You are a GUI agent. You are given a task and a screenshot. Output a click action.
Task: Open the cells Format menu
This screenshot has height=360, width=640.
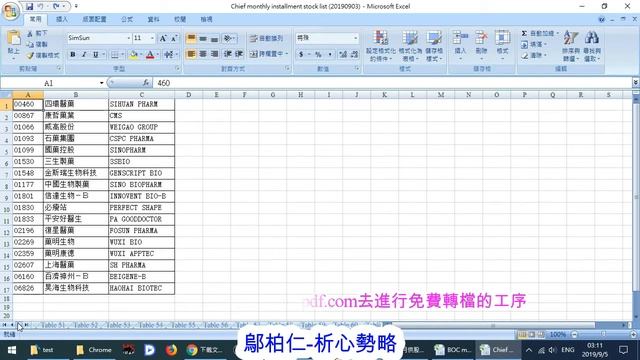[502, 45]
